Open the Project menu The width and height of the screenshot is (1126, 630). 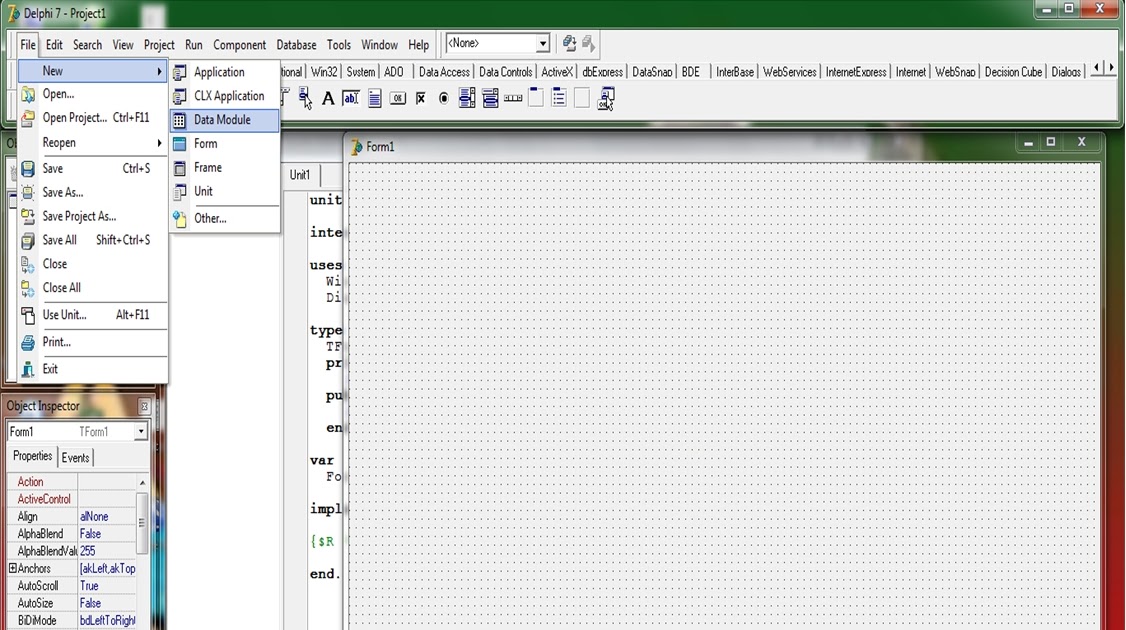click(x=159, y=45)
